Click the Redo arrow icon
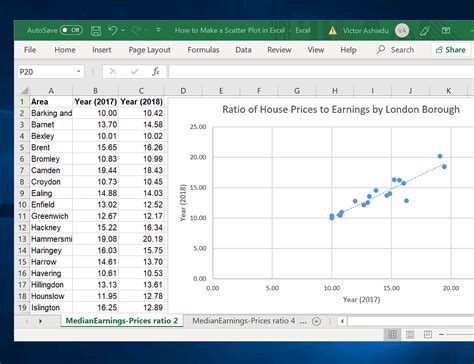 click(136, 30)
